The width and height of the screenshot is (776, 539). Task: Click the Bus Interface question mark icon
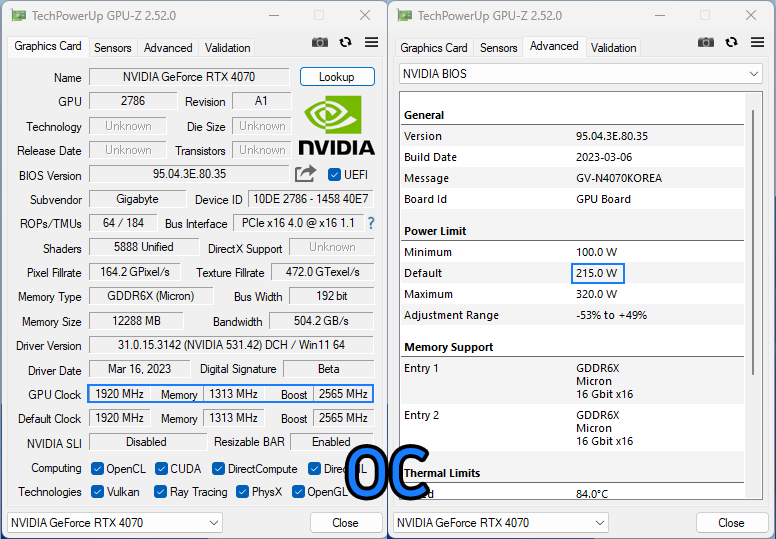371,223
